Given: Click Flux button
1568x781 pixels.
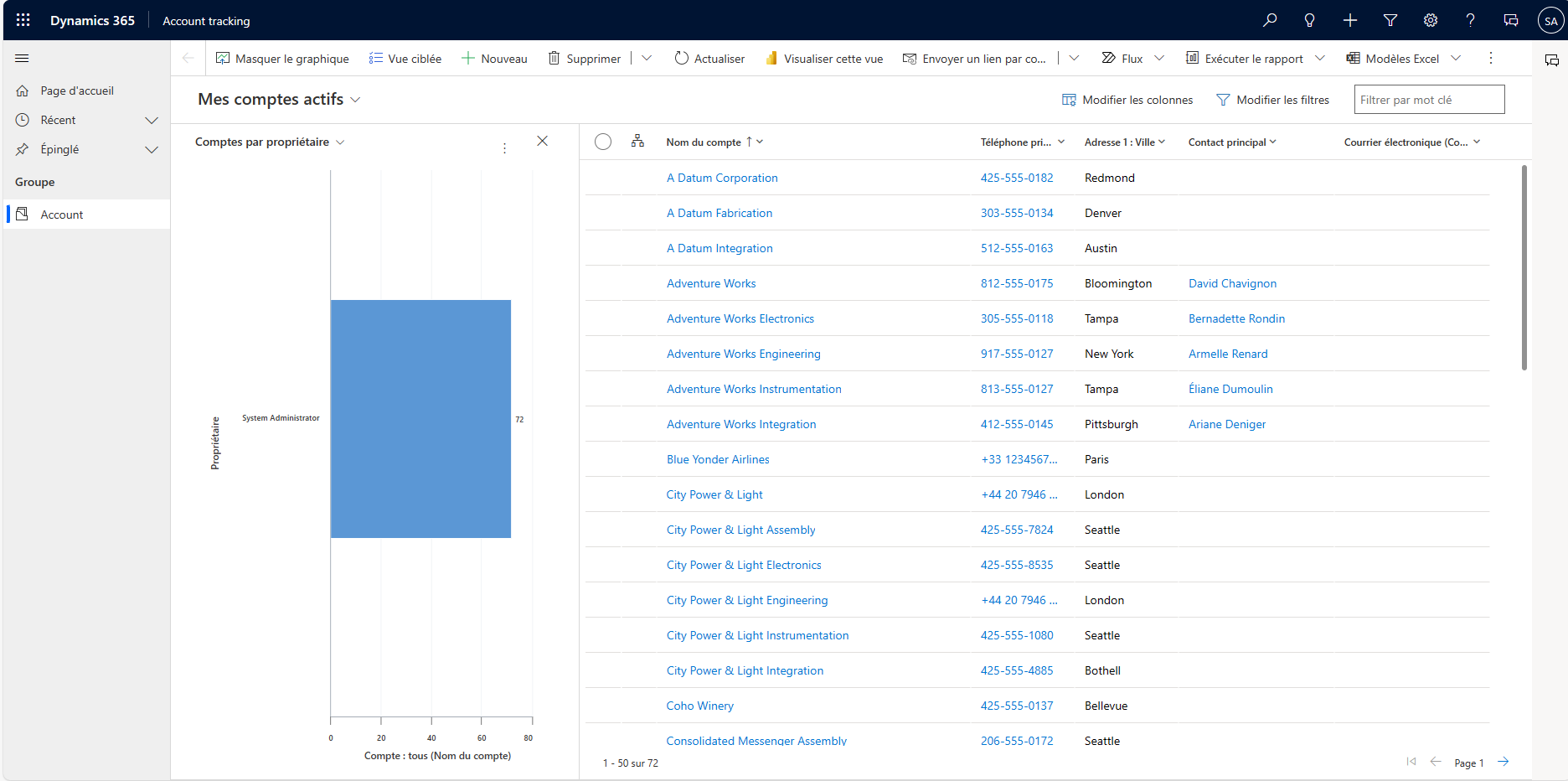Looking at the screenshot, I should pos(1122,59).
